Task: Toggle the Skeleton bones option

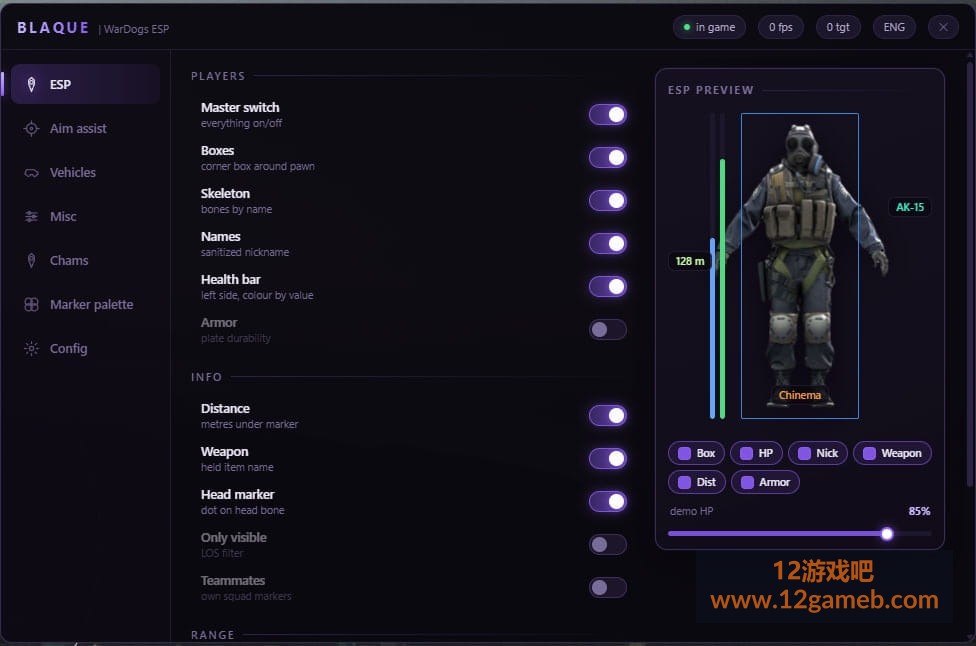Action: click(x=608, y=200)
